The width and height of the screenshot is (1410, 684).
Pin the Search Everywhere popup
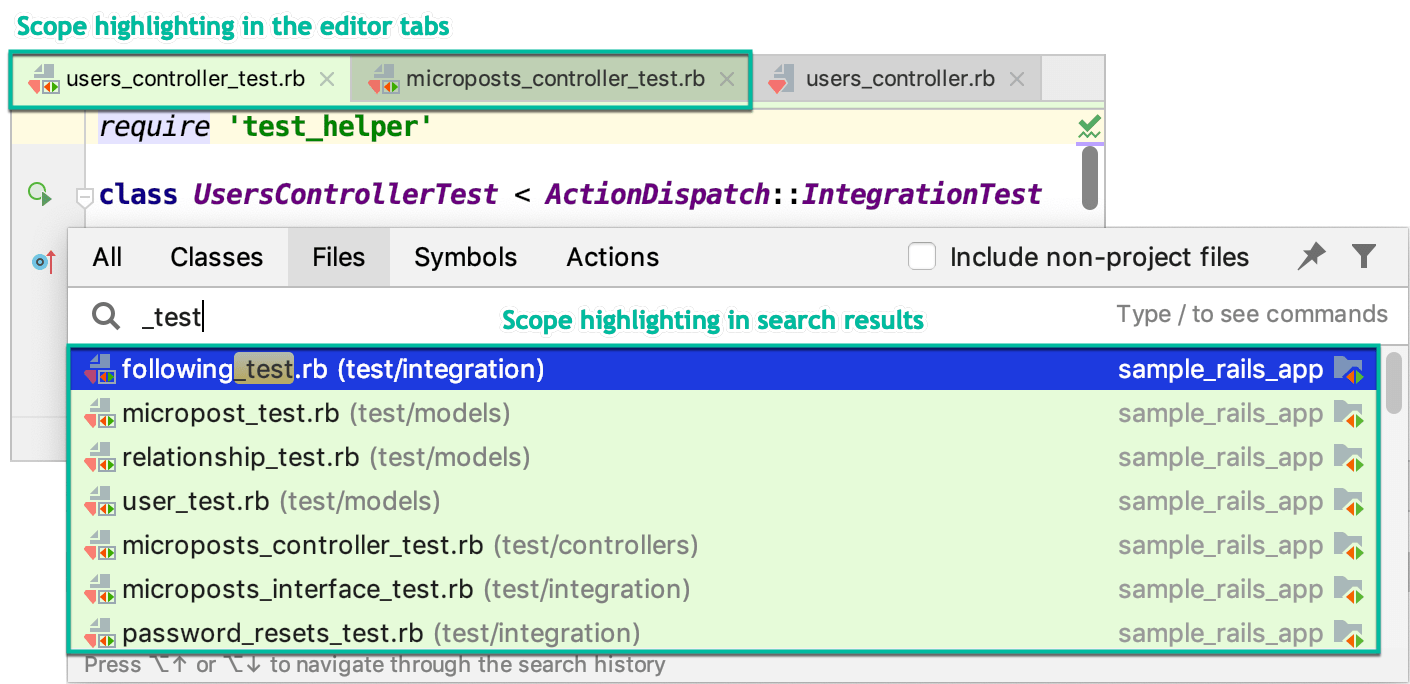[x=1311, y=257]
